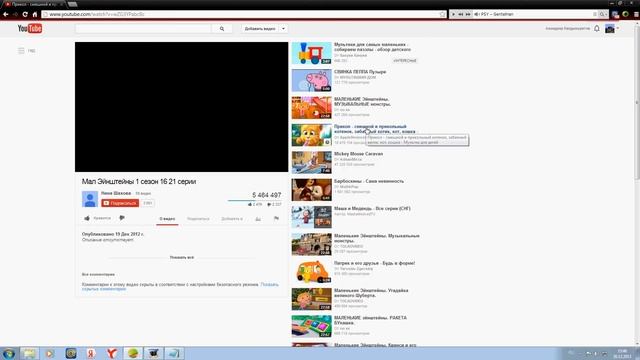Click the address bar URL
This screenshot has height=360, width=640.
point(97,14)
